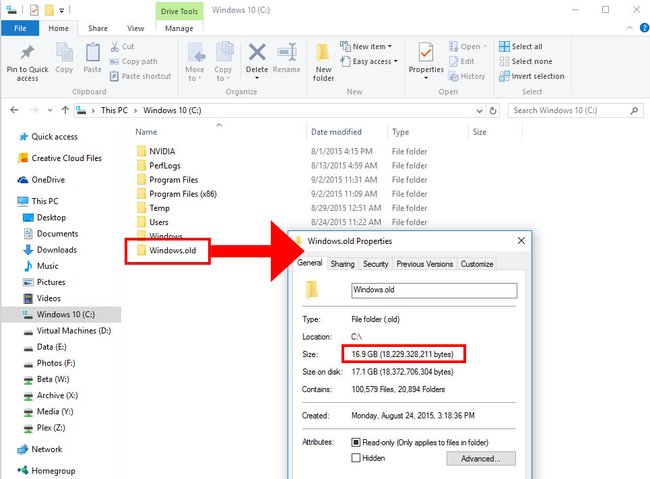Open the Customize tab in Properties
This screenshot has height=479, width=650.
point(477,264)
